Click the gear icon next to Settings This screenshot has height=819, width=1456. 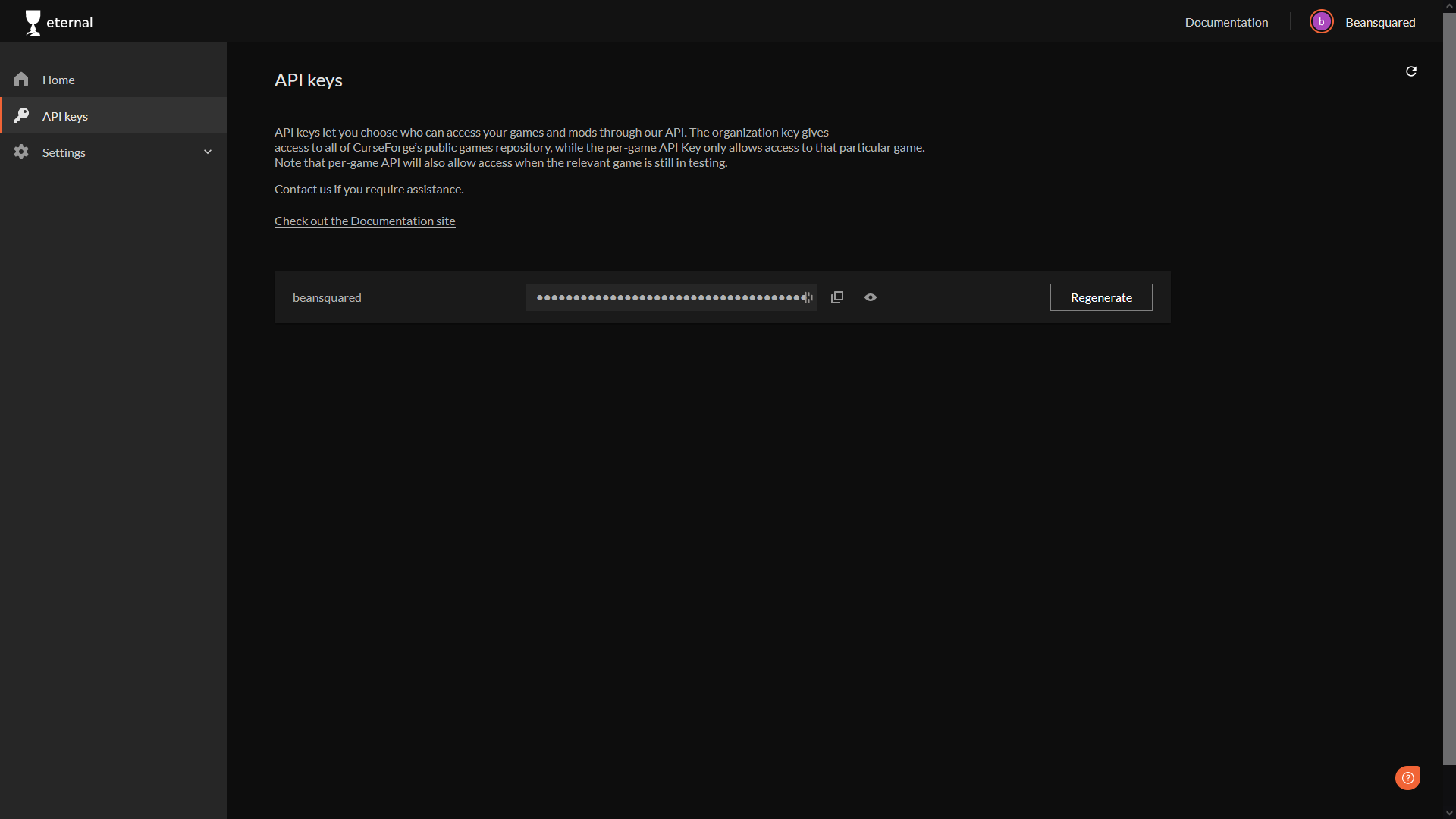coord(21,152)
